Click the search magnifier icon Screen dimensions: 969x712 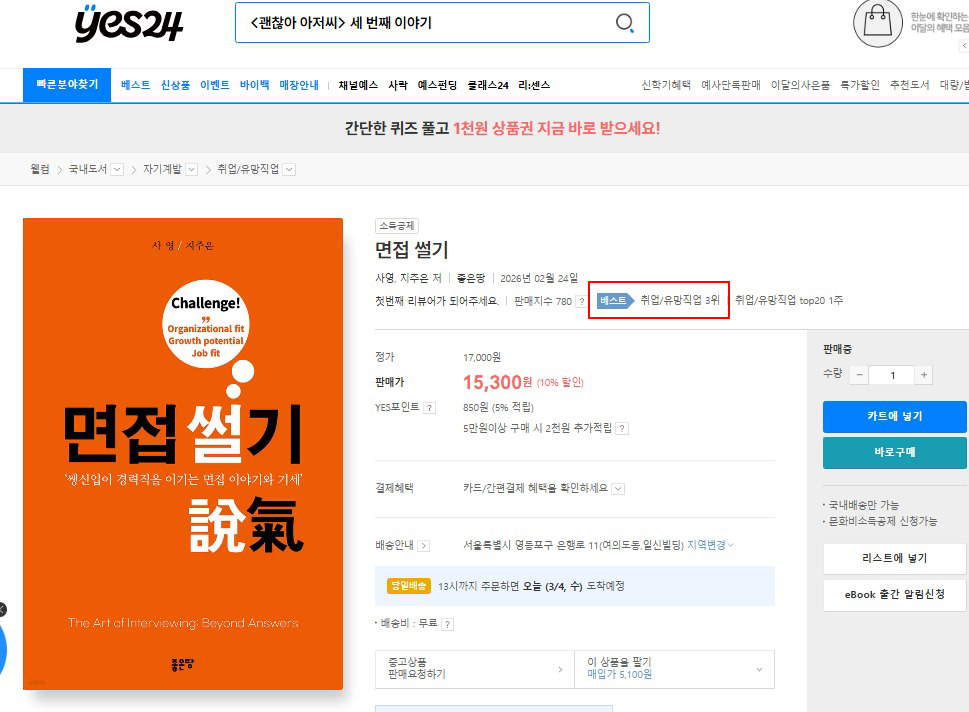click(x=624, y=23)
